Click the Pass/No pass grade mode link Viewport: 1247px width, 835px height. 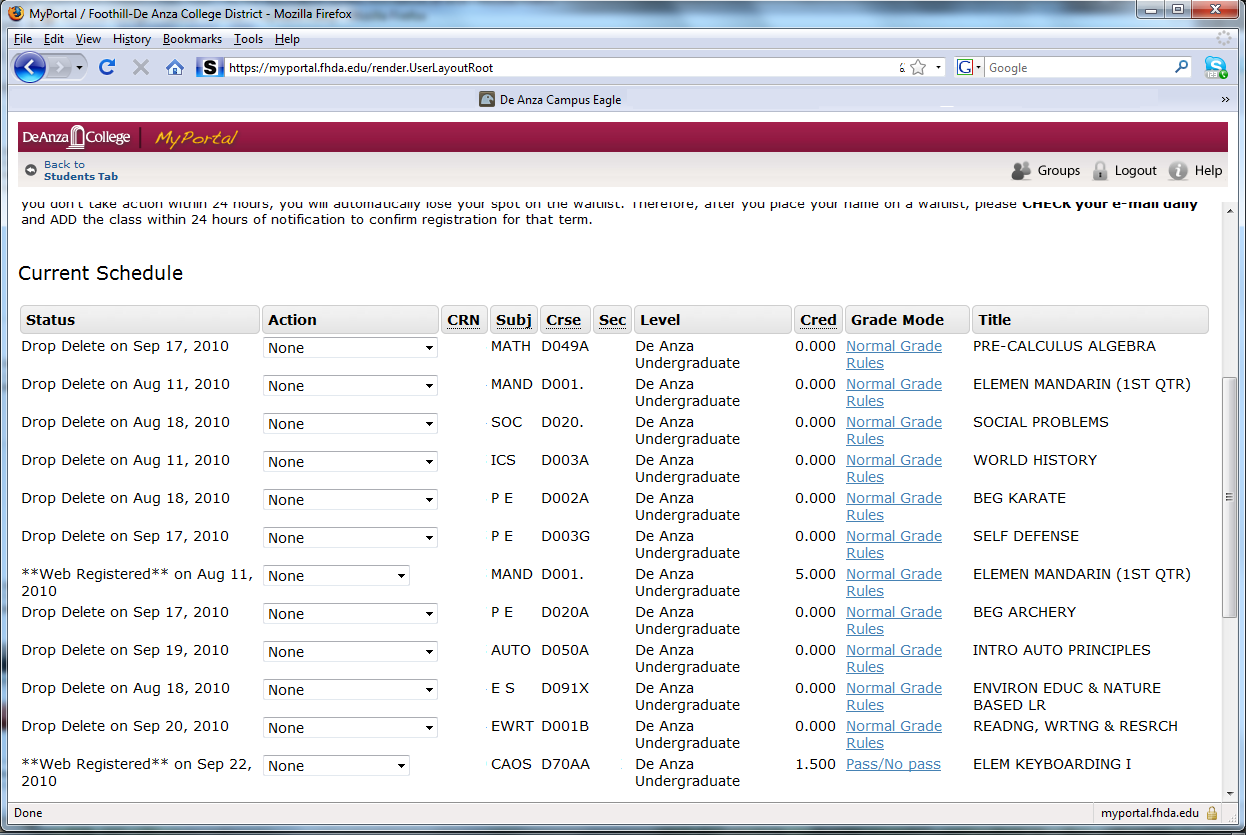(x=893, y=764)
